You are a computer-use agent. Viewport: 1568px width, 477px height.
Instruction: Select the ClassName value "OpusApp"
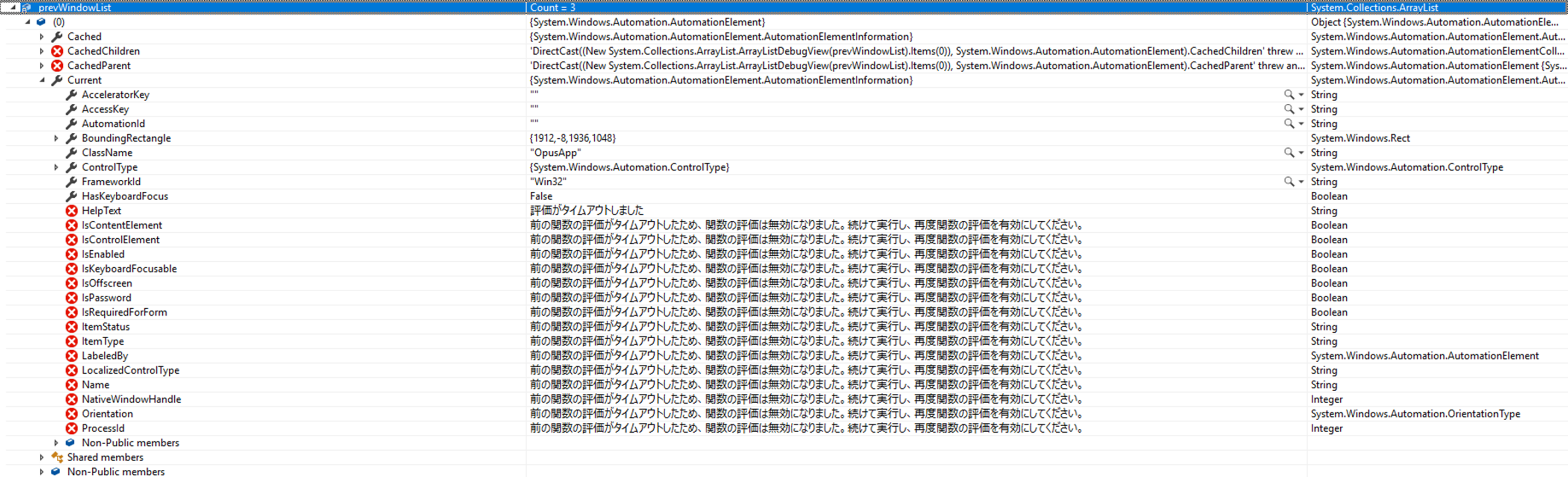click(x=555, y=152)
